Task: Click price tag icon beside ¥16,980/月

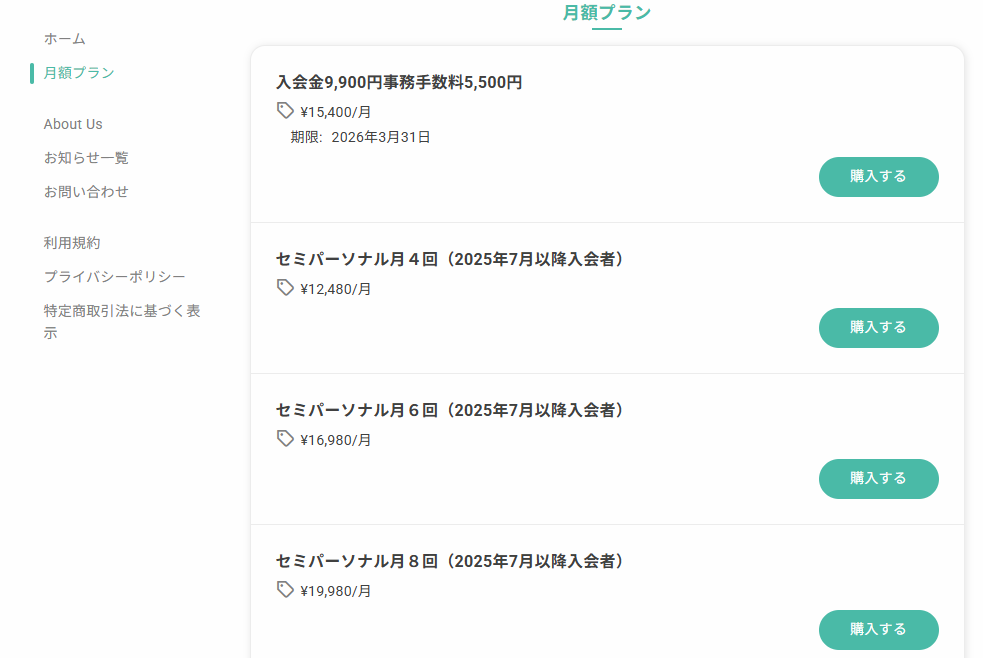Action: tap(285, 439)
